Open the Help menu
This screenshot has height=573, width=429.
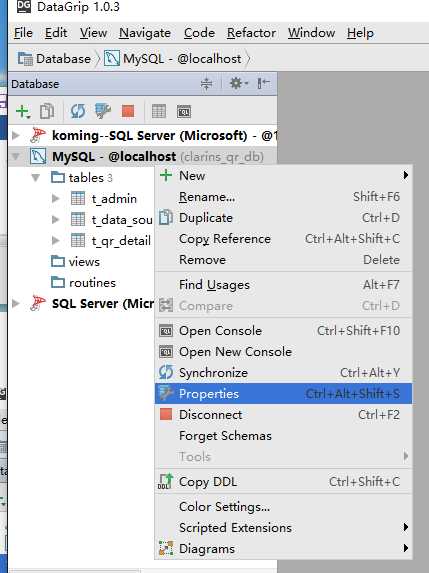click(360, 33)
